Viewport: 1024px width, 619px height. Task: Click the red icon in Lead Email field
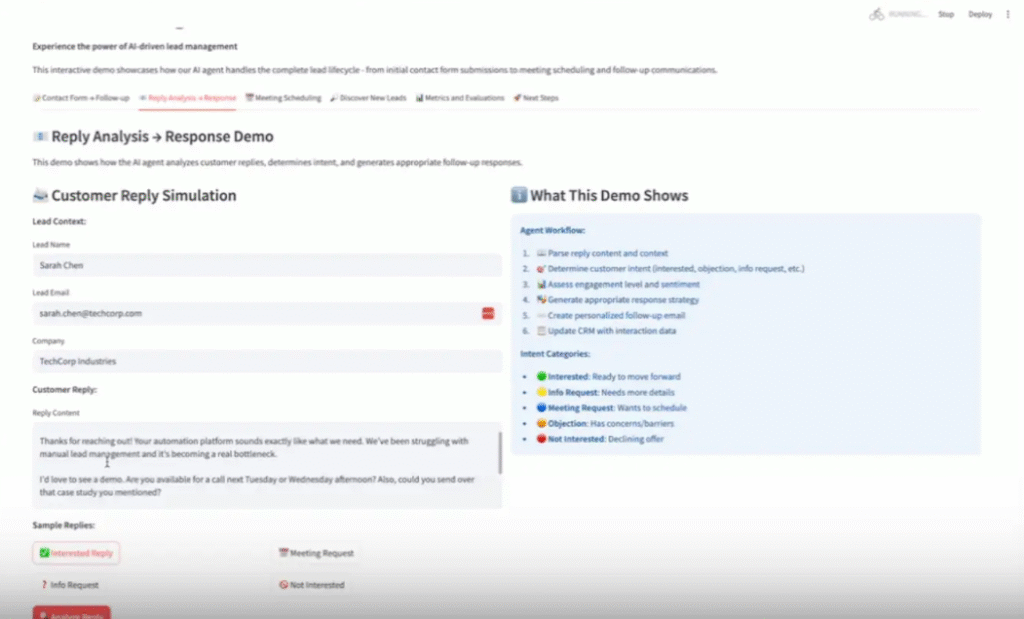pyautogui.click(x=488, y=313)
